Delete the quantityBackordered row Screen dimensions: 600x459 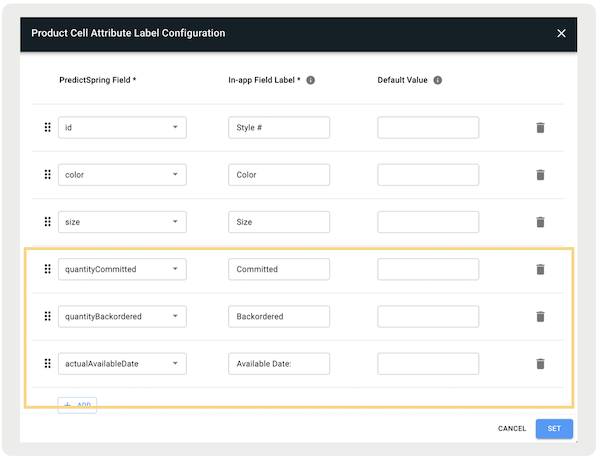point(540,317)
